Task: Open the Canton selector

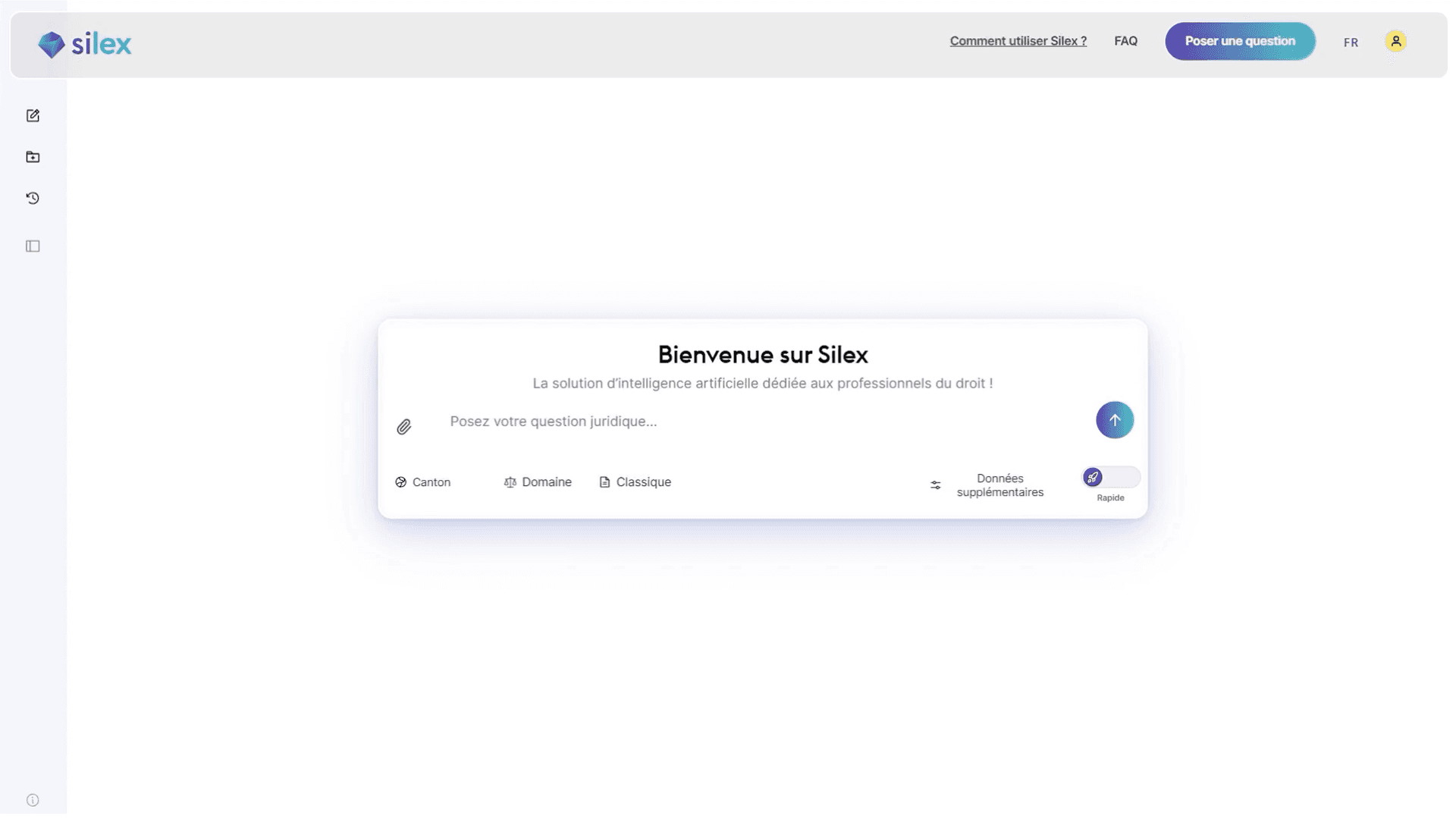Action: [423, 482]
